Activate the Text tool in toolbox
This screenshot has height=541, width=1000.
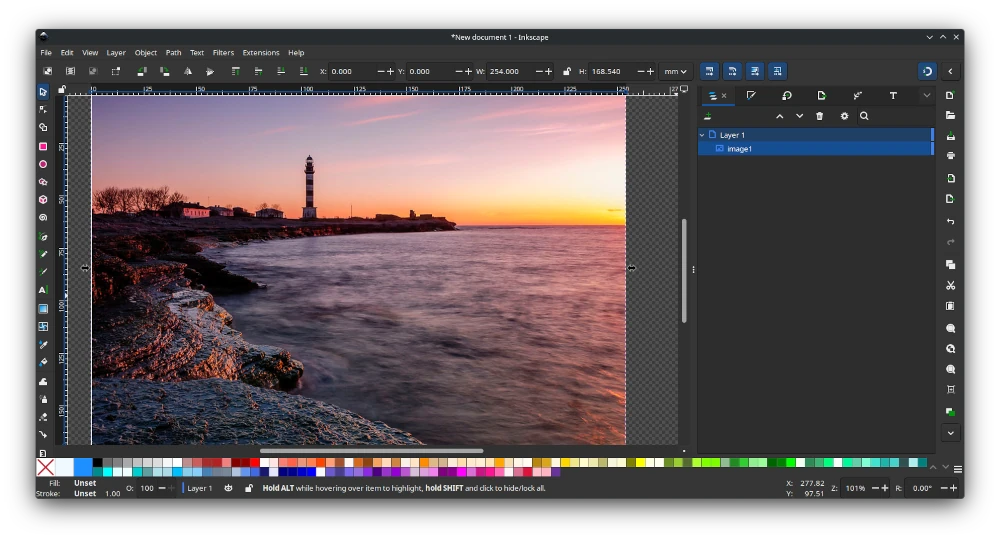coord(43,290)
